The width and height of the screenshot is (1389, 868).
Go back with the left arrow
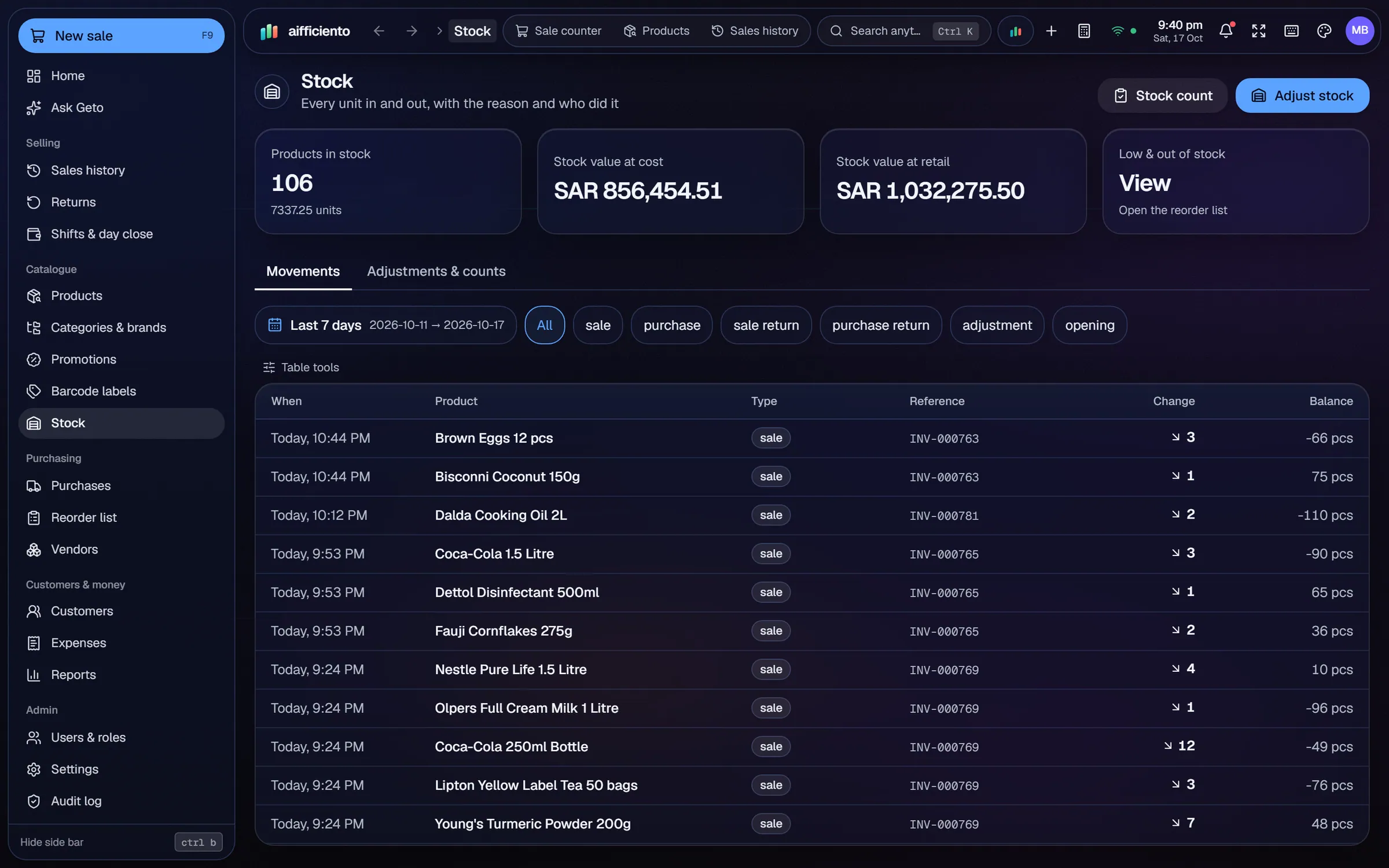pos(379,31)
